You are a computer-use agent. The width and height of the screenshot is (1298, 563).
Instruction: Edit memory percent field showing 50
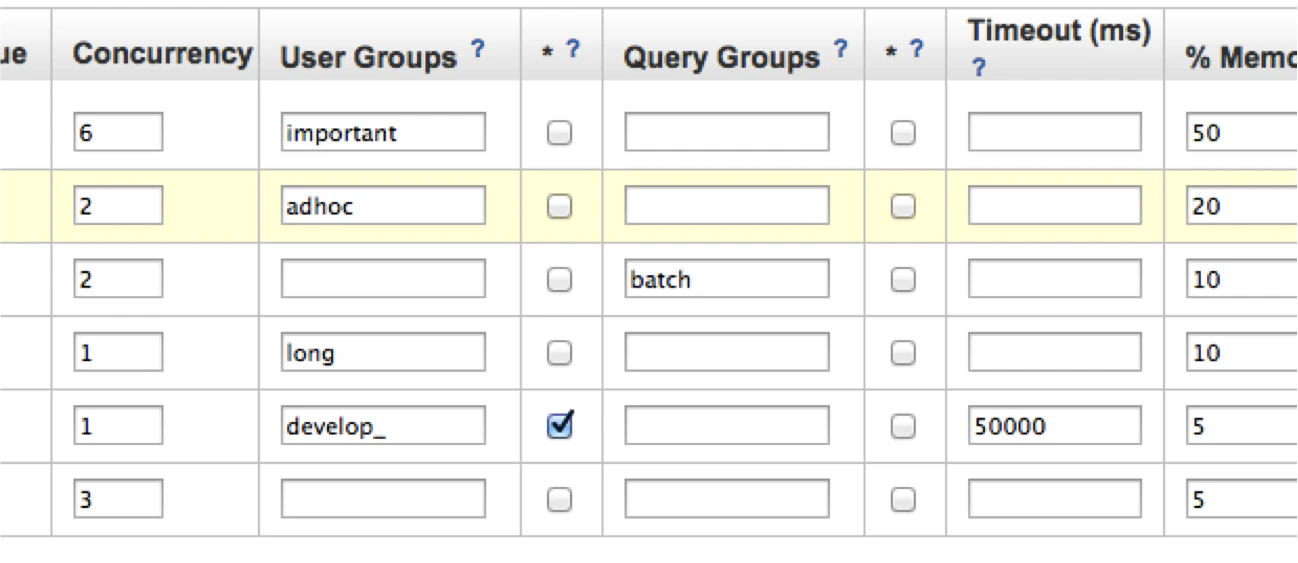point(1242,132)
